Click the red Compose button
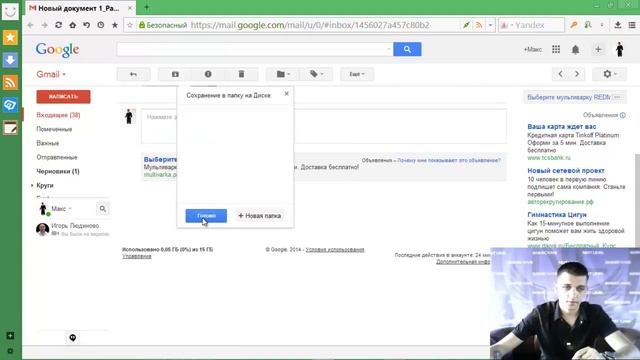This screenshot has width=640, height=360. coord(63,97)
